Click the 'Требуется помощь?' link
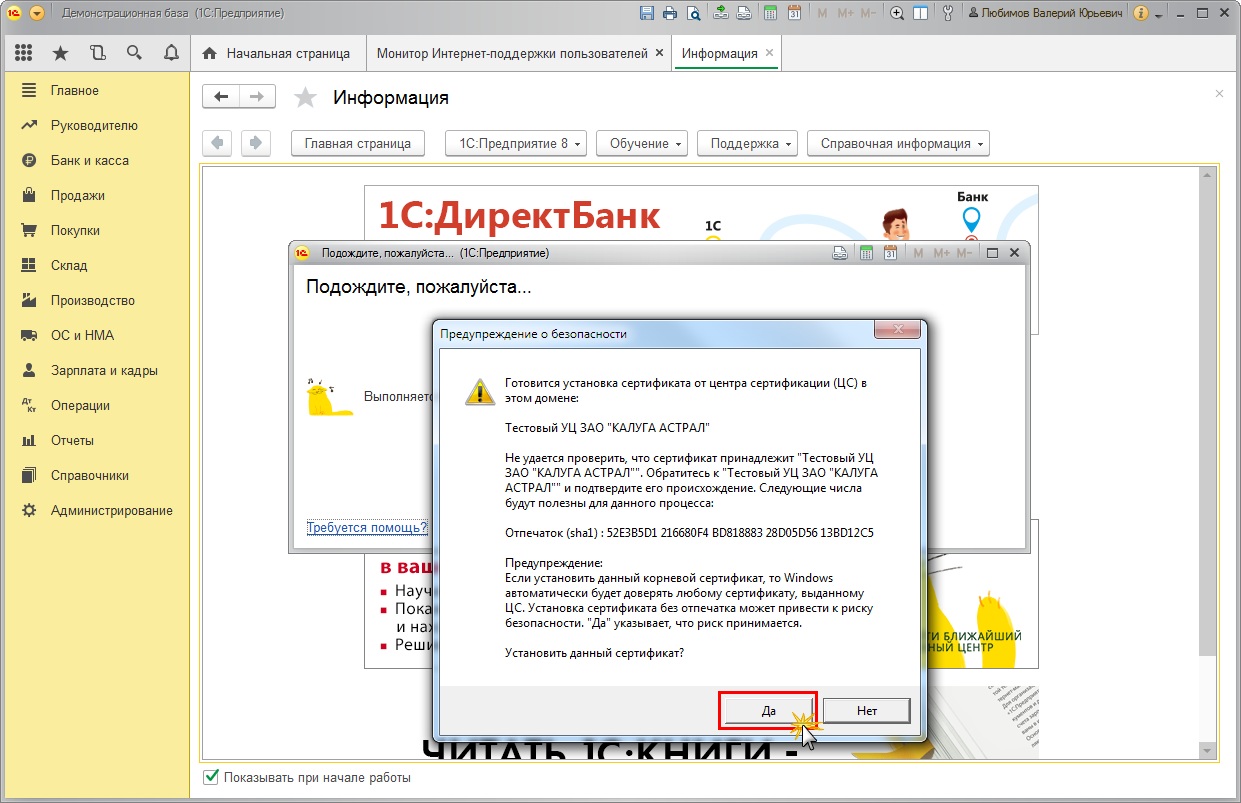The height and width of the screenshot is (803, 1241). click(x=367, y=527)
